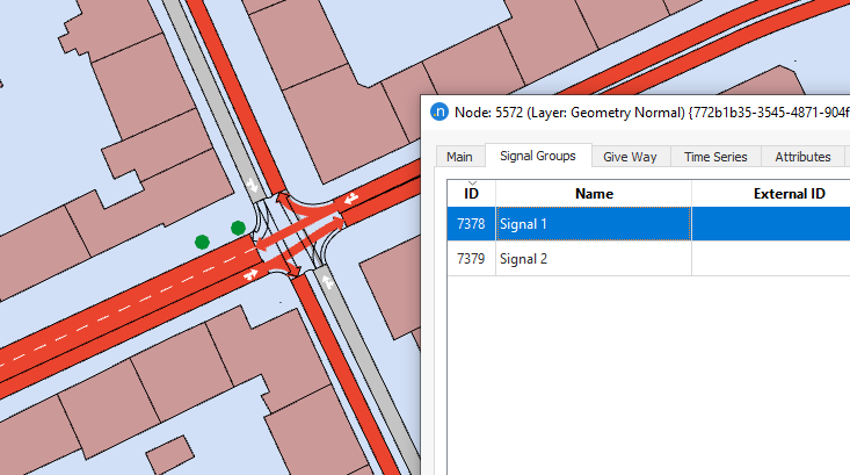Click the External ID column header

click(771, 194)
